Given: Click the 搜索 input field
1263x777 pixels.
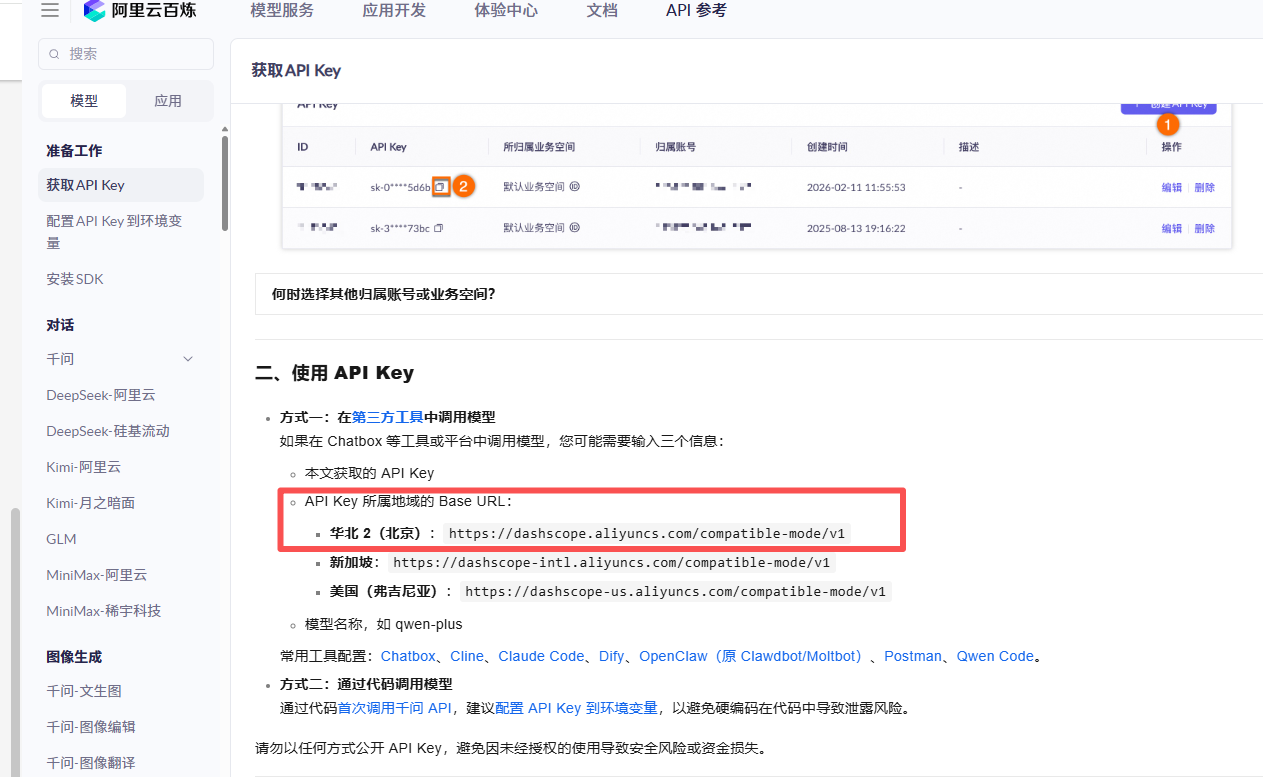Looking at the screenshot, I should click(126, 54).
